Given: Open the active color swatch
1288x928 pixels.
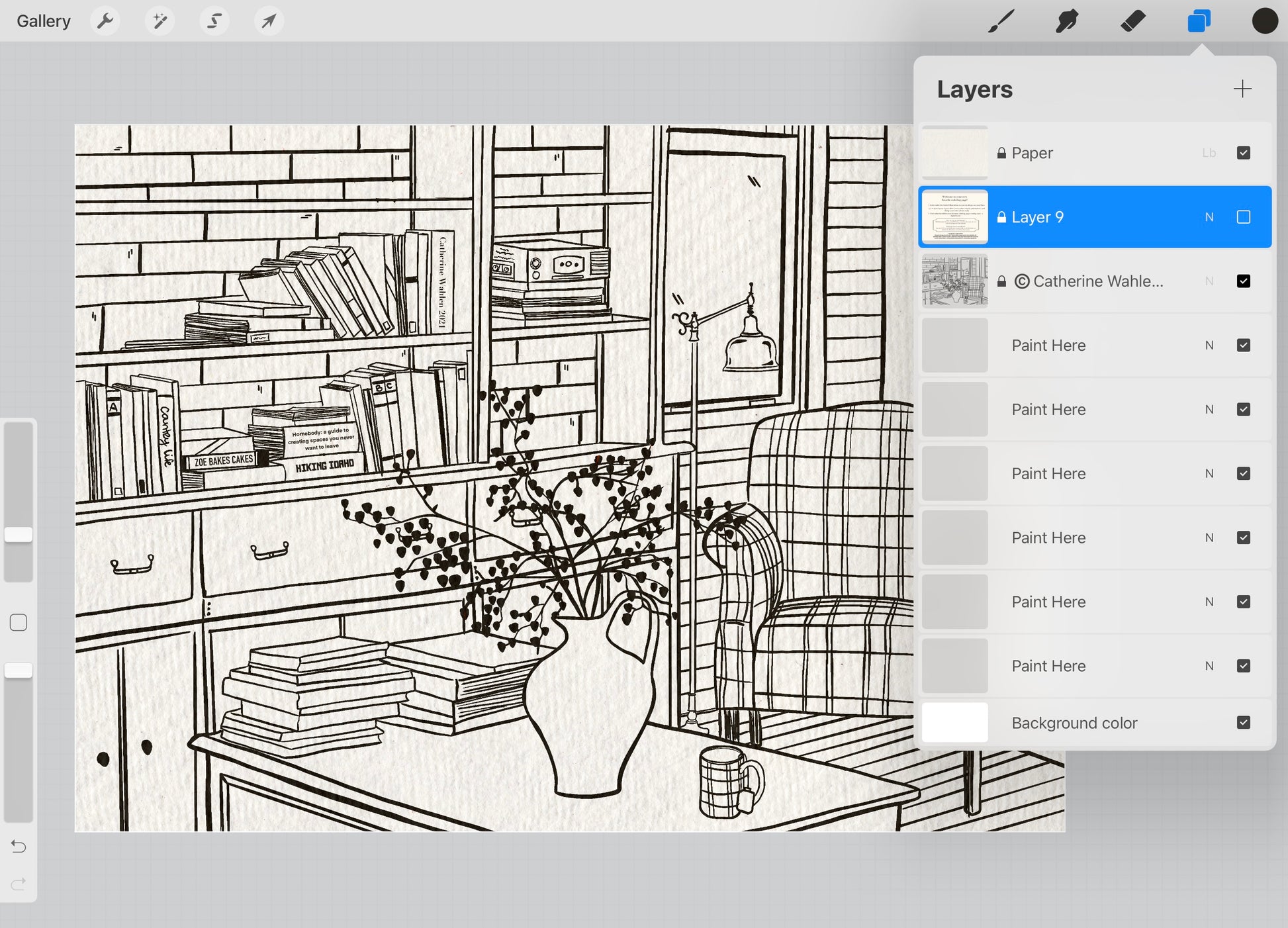Looking at the screenshot, I should [1264, 21].
